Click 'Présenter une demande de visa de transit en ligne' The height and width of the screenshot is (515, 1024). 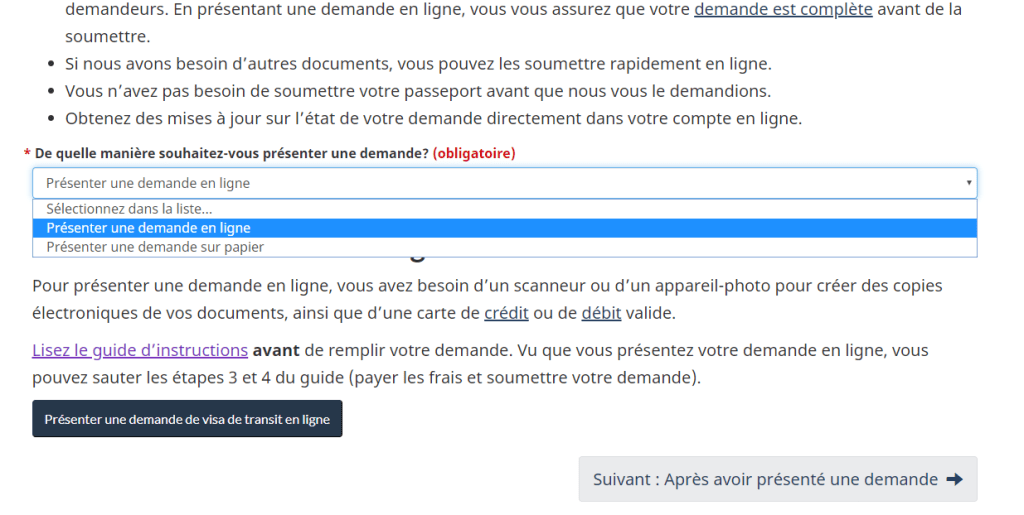[x=187, y=419]
